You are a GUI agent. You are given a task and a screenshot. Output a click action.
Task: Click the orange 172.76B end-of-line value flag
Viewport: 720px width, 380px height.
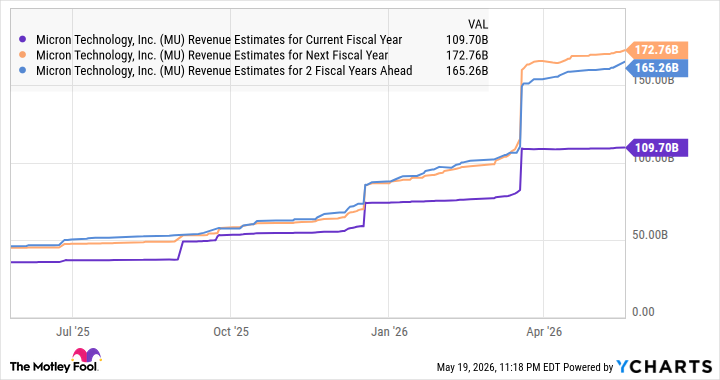[657, 50]
